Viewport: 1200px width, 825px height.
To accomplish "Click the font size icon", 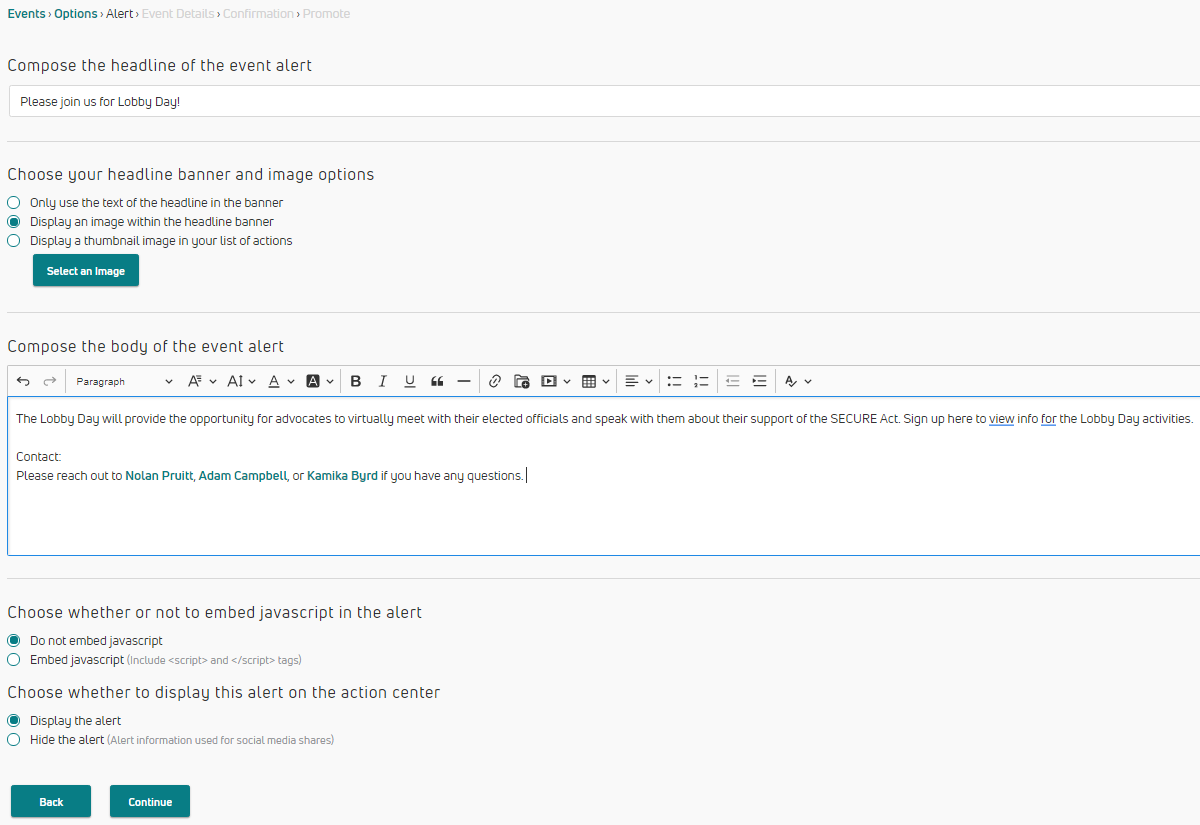I will click(x=235, y=381).
